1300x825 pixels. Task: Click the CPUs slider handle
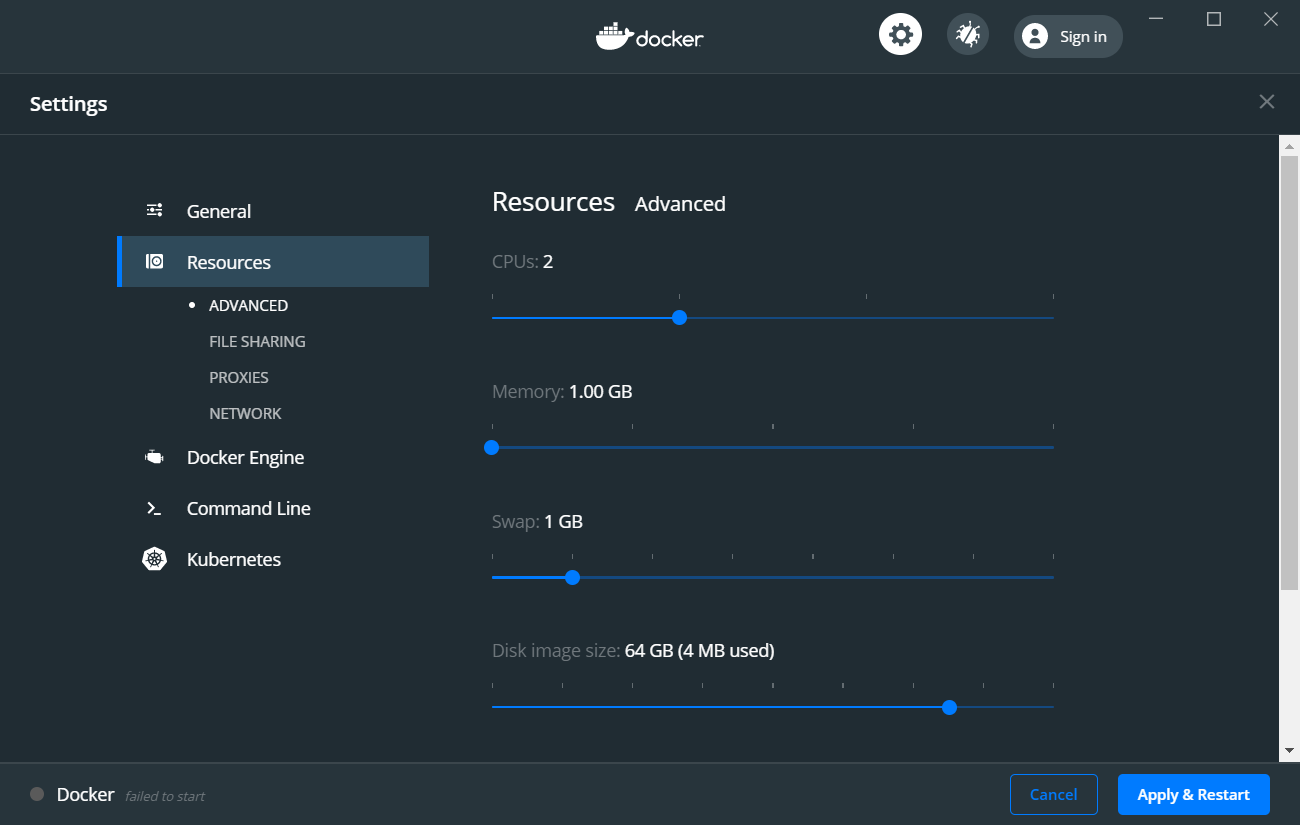point(680,317)
